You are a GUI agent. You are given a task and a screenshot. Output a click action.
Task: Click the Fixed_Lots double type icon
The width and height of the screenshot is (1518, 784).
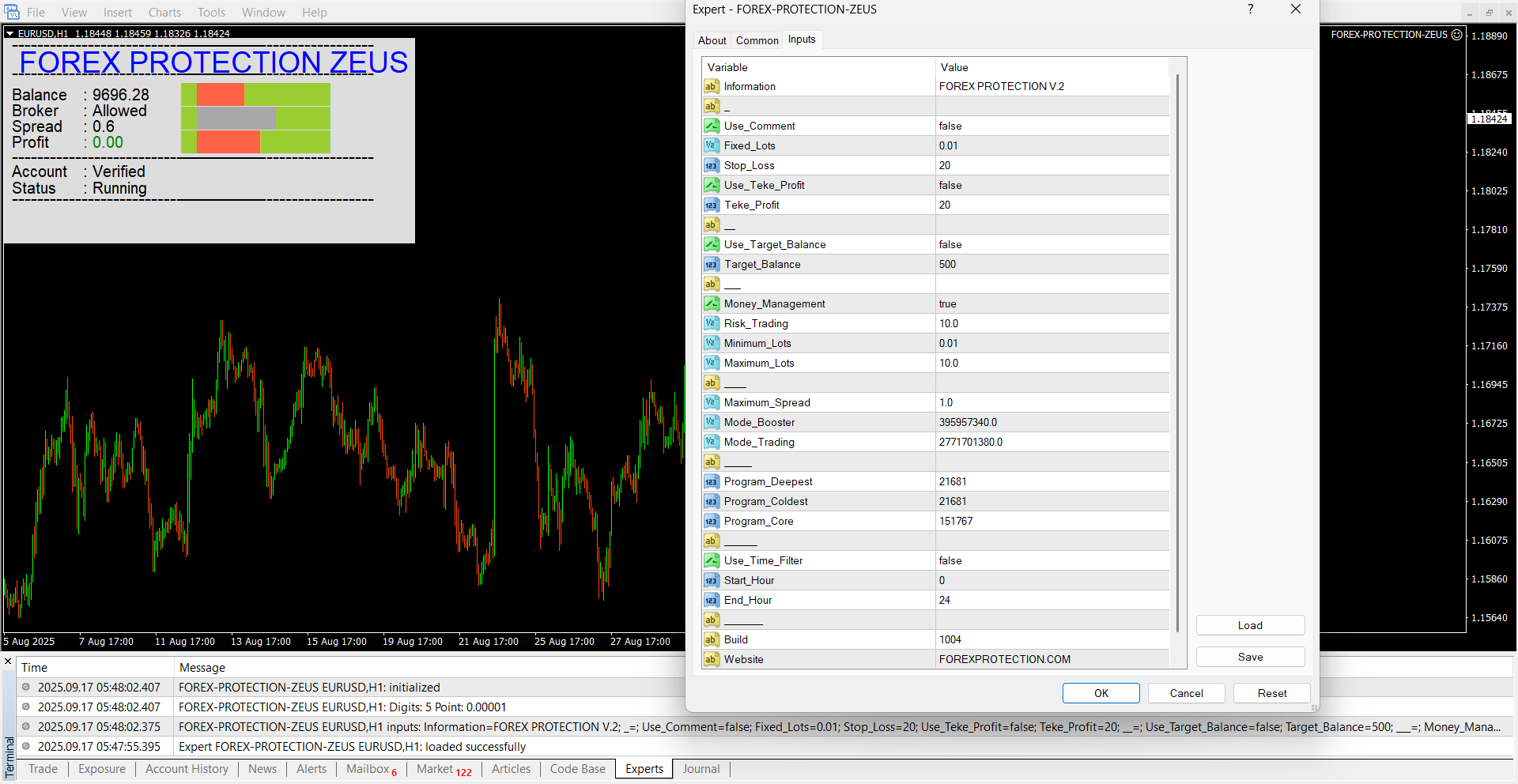[x=712, y=145]
